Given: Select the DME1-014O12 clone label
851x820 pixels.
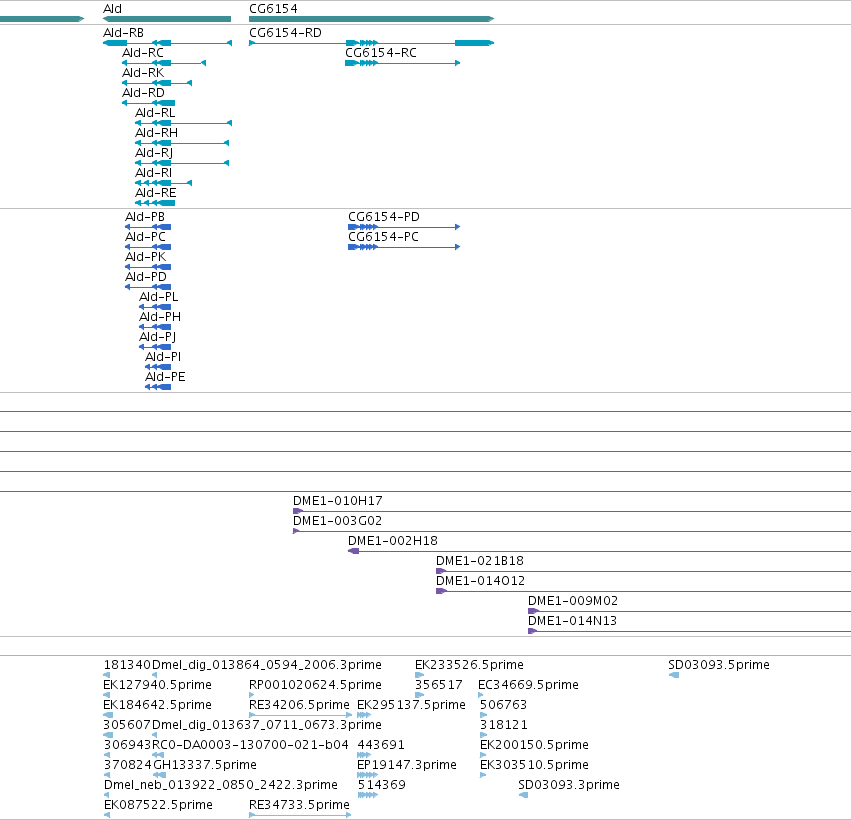Looking at the screenshot, I should click(480, 582).
